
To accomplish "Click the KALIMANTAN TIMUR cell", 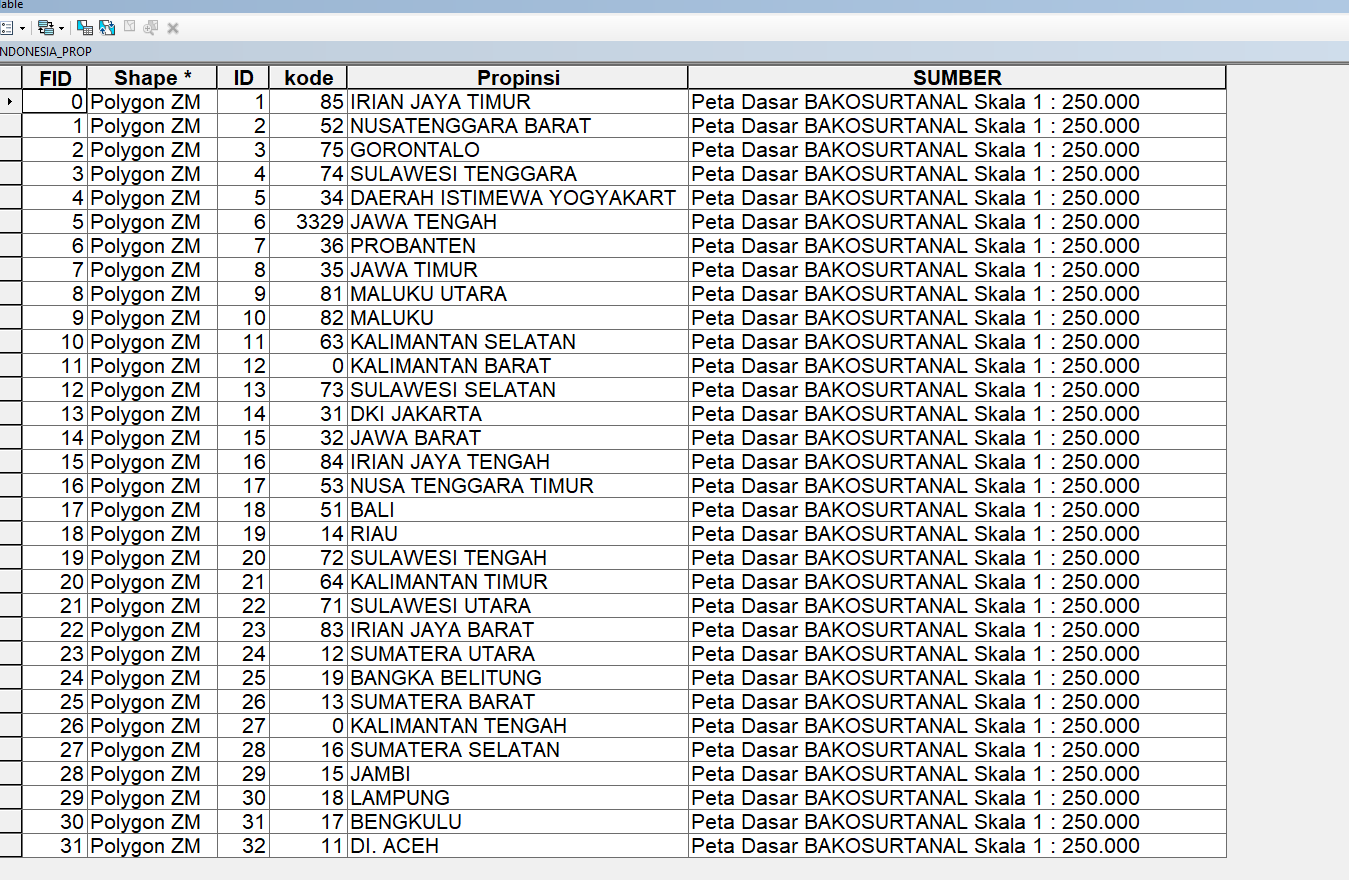I will point(518,582).
